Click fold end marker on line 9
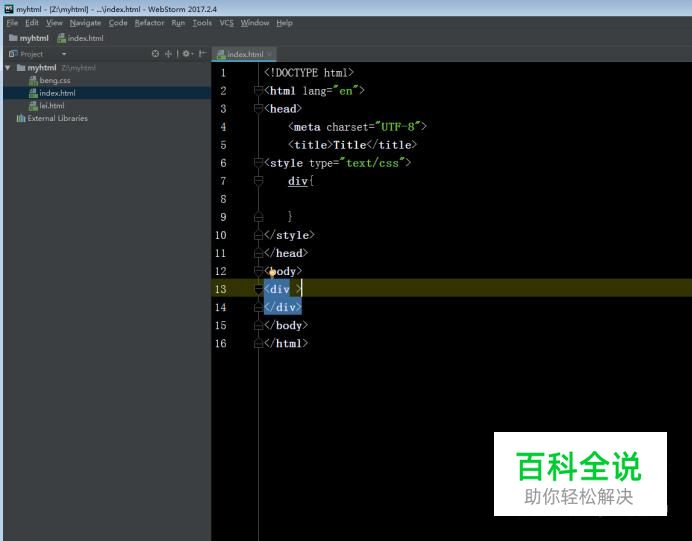Screen dimensions: 692x541 [x=259, y=217]
